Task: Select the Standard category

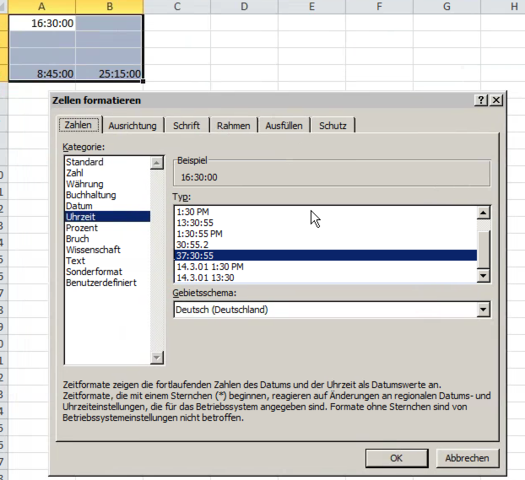Action: point(107,162)
